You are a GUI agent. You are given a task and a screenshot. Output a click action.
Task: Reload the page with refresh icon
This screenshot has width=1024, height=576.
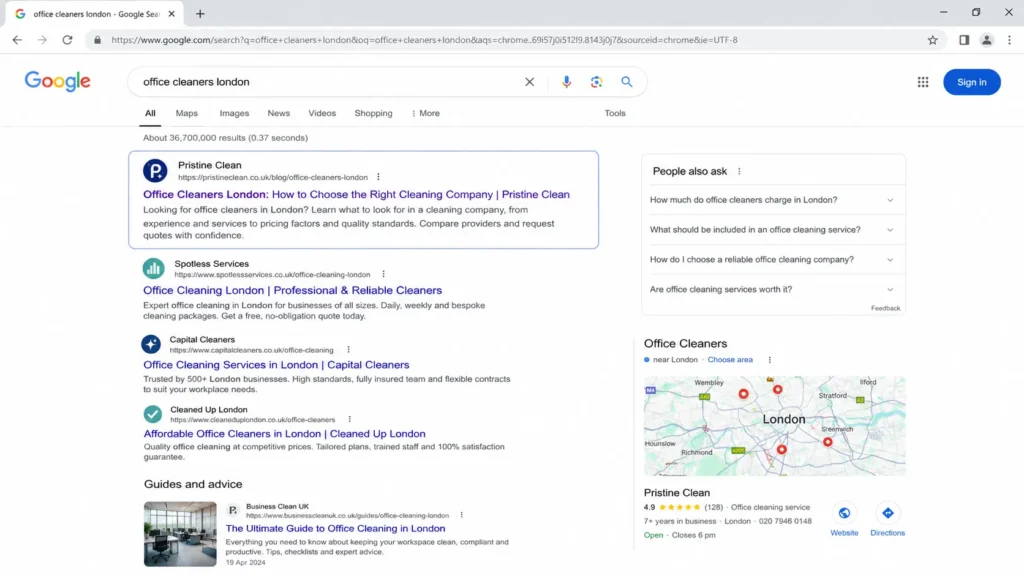coord(67,40)
